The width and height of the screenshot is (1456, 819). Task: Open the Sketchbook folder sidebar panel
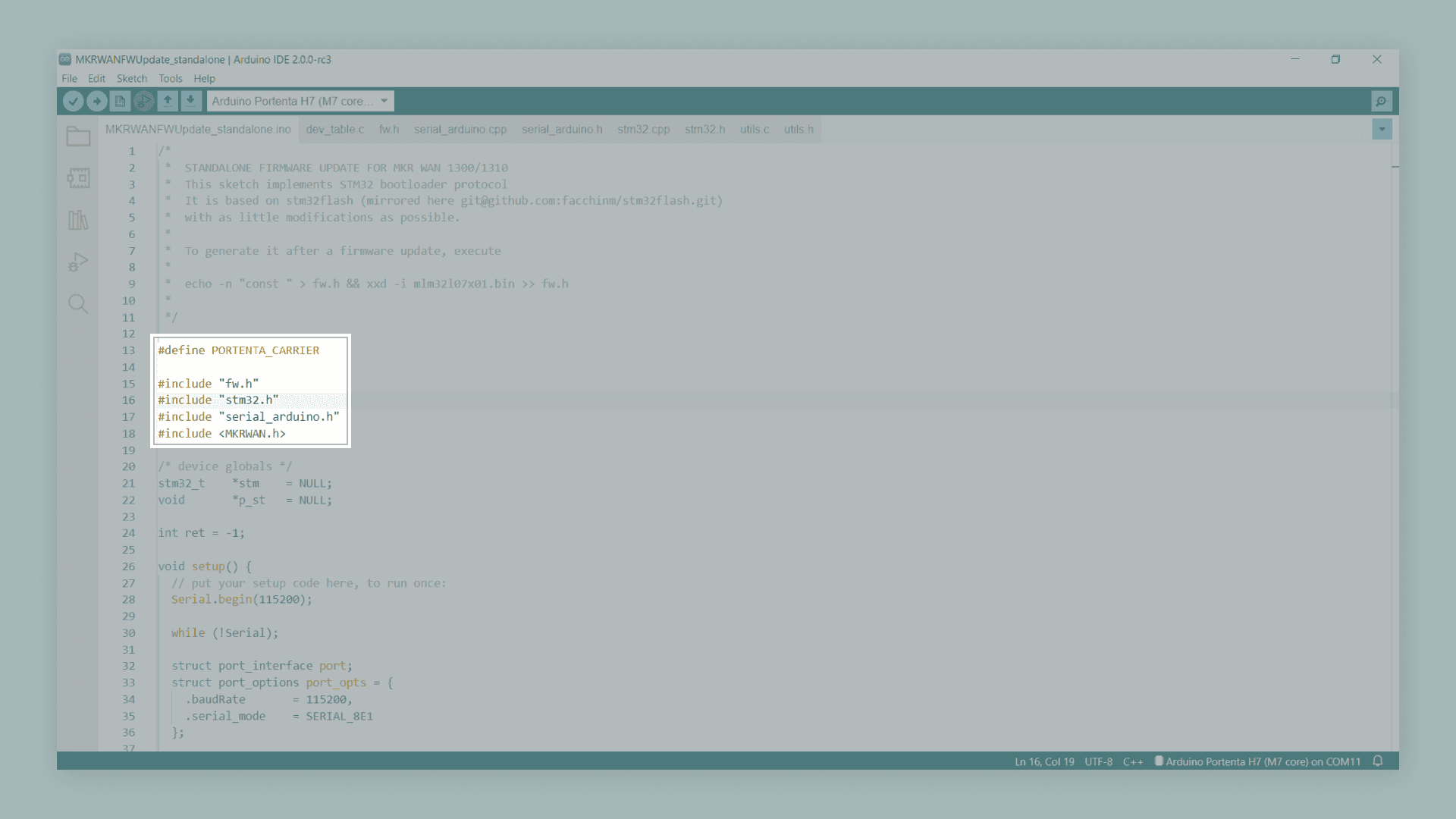tap(78, 136)
